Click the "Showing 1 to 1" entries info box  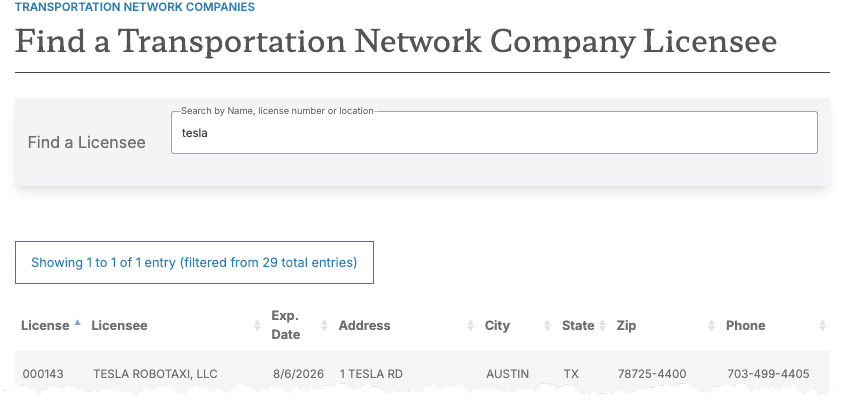click(x=194, y=263)
